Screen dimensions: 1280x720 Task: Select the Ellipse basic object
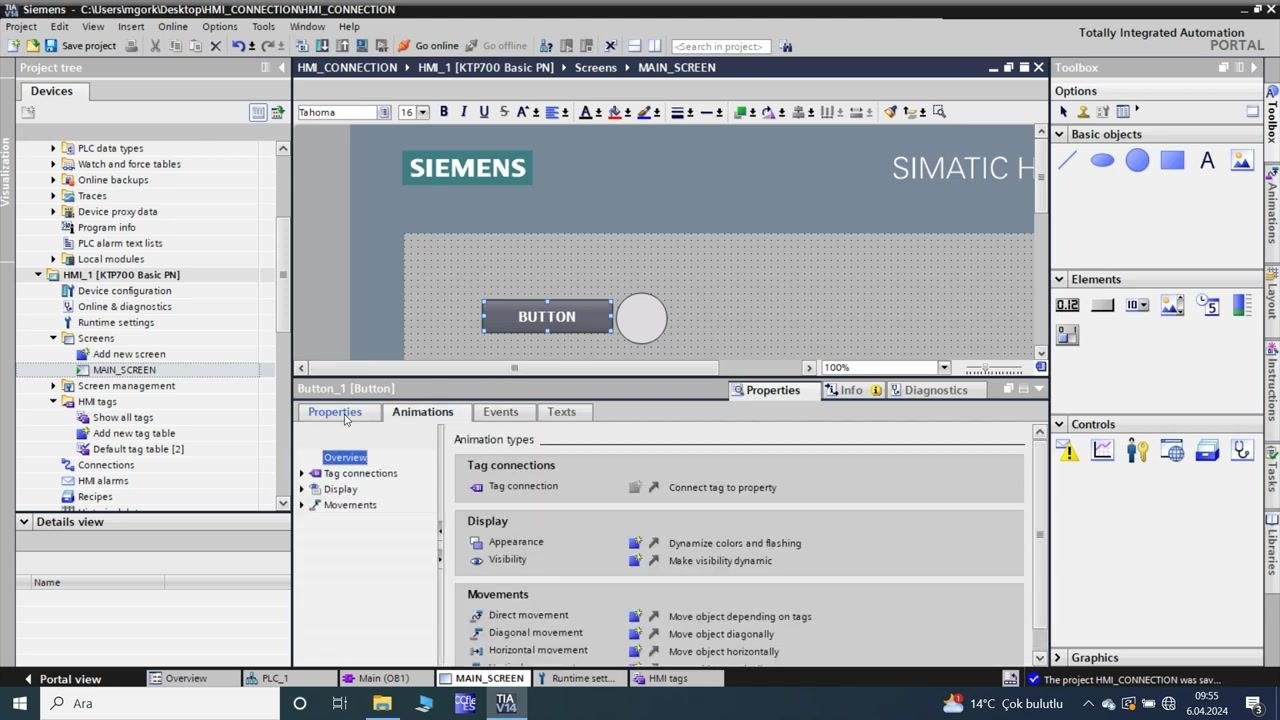(1102, 161)
